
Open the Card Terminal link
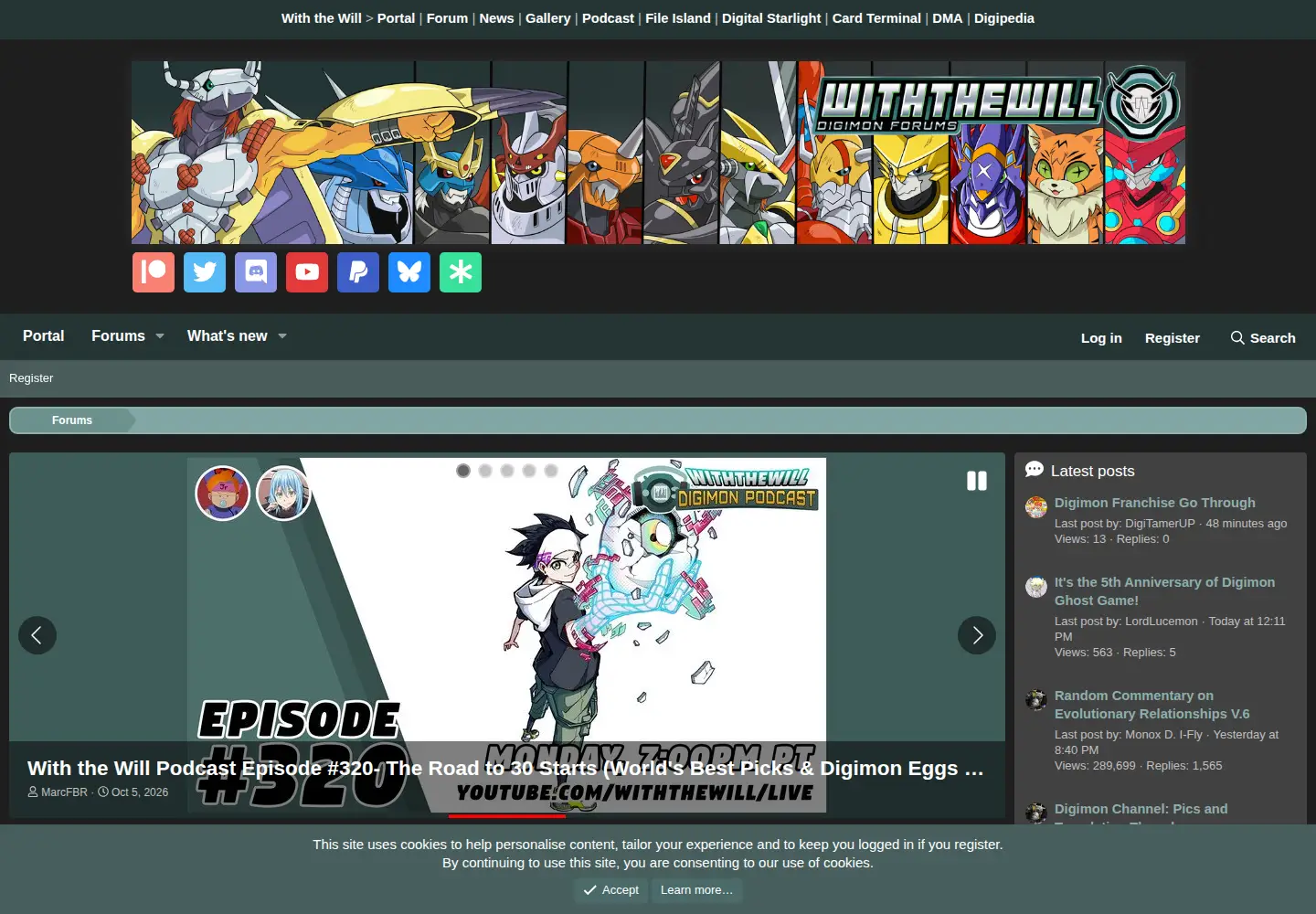coord(876,18)
